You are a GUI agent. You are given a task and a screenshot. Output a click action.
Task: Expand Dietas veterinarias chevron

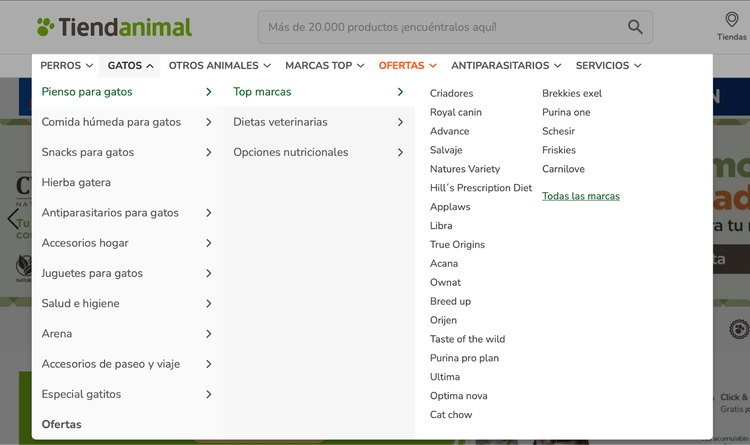pyautogui.click(x=400, y=122)
